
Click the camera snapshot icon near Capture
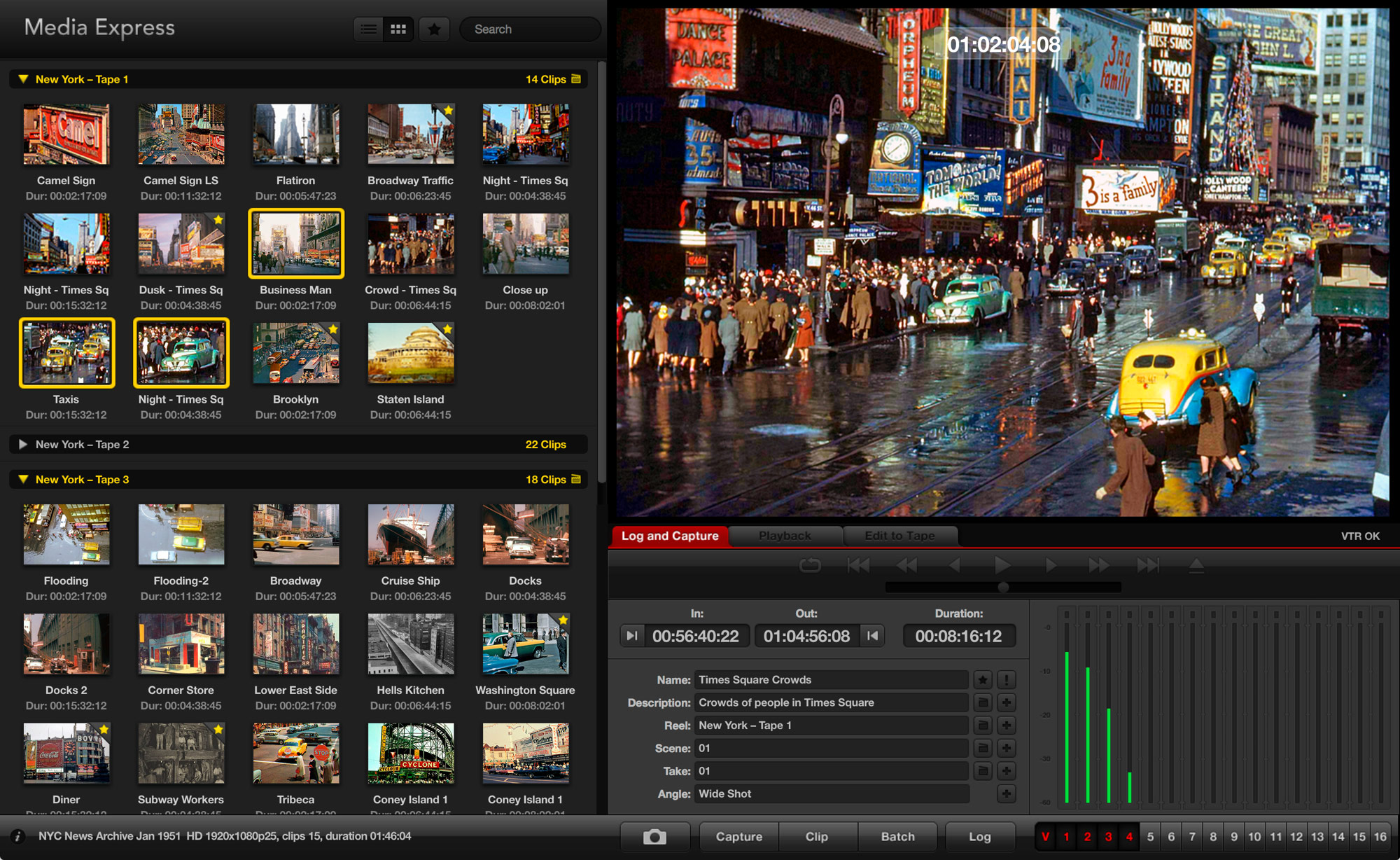[x=654, y=836]
